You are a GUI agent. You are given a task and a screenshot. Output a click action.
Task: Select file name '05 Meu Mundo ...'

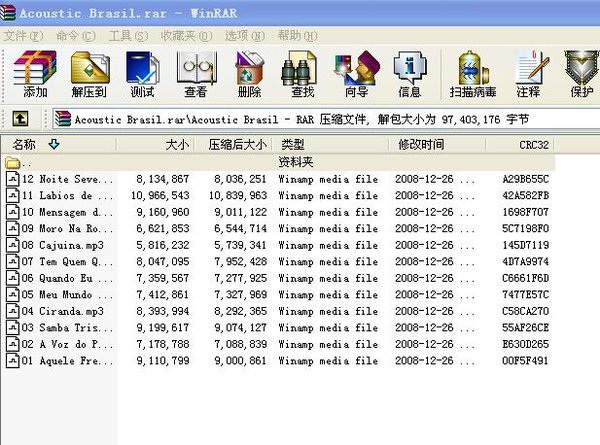tap(67, 294)
